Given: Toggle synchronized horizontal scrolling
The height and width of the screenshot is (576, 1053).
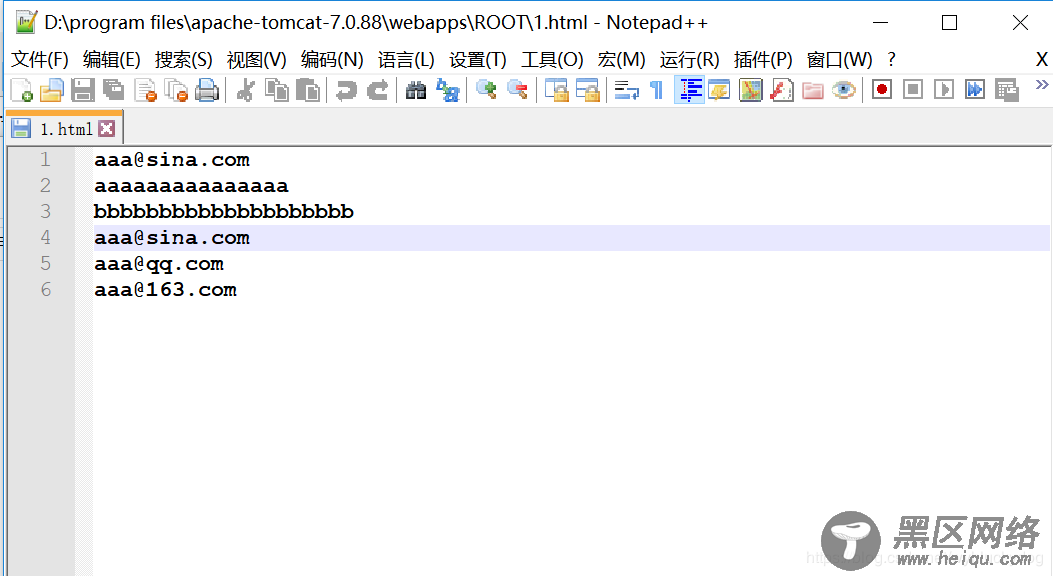Looking at the screenshot, I should coord(587,90).
